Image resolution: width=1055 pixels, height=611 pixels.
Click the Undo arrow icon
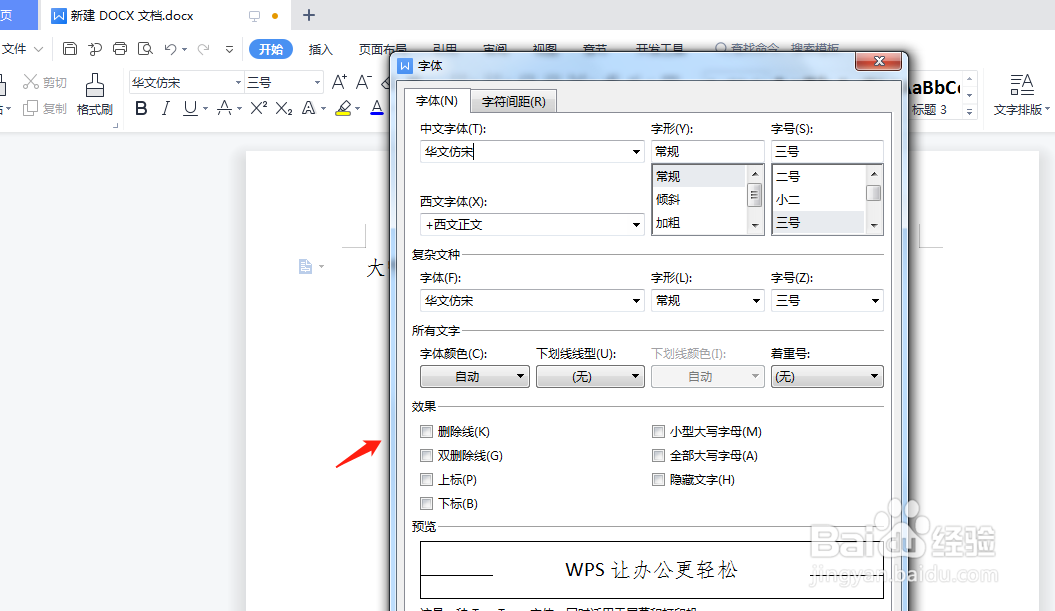click(x=169, y=48)
